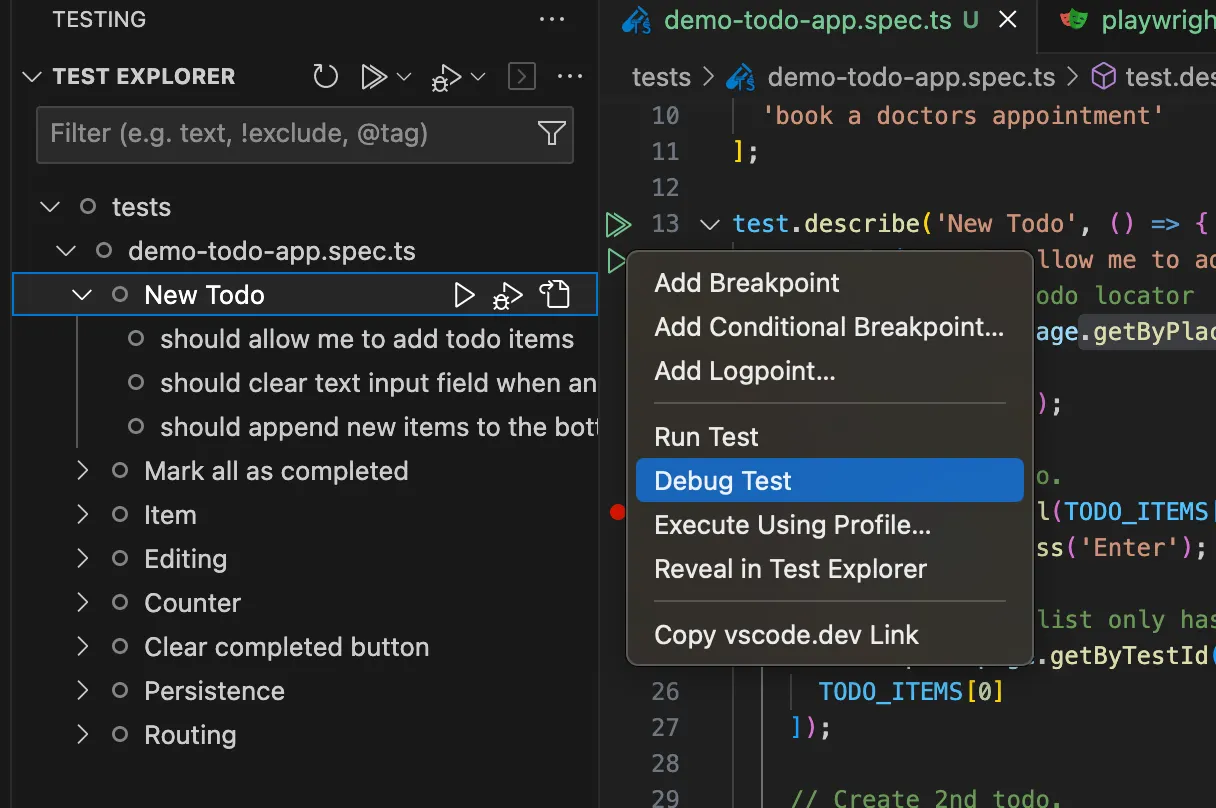Click status circle next to Routing
Image resolution: width=1216 pixels, height=808 pixels.
[120, 735]
